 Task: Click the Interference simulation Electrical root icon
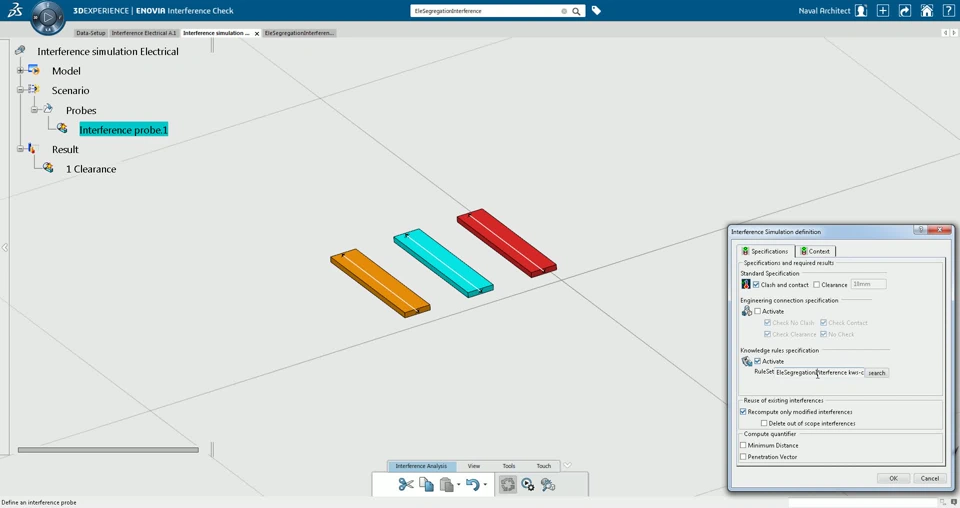20,50
